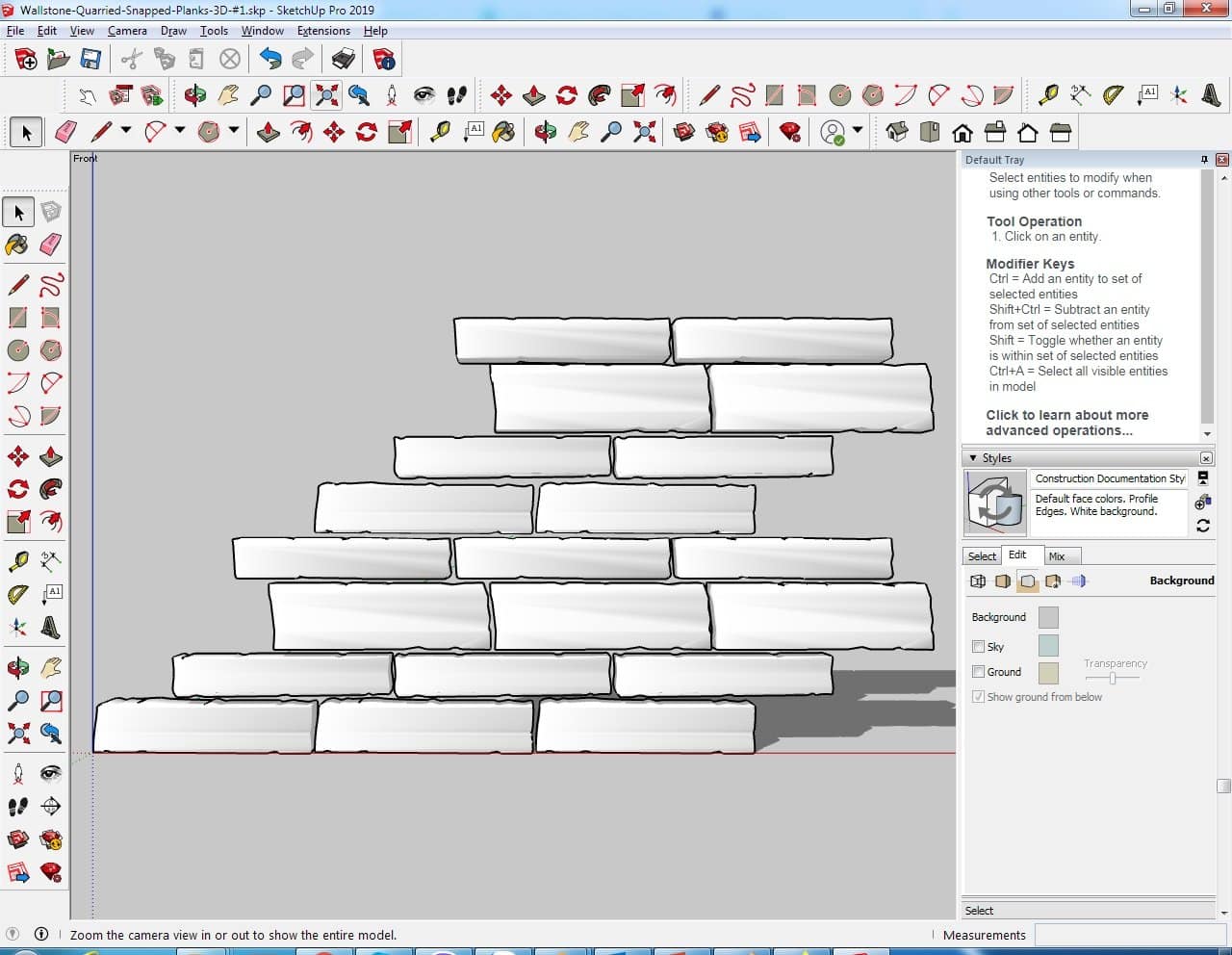1232x955 pixels.
Task: Click the Print icon
Action: [x=344, y=60]
